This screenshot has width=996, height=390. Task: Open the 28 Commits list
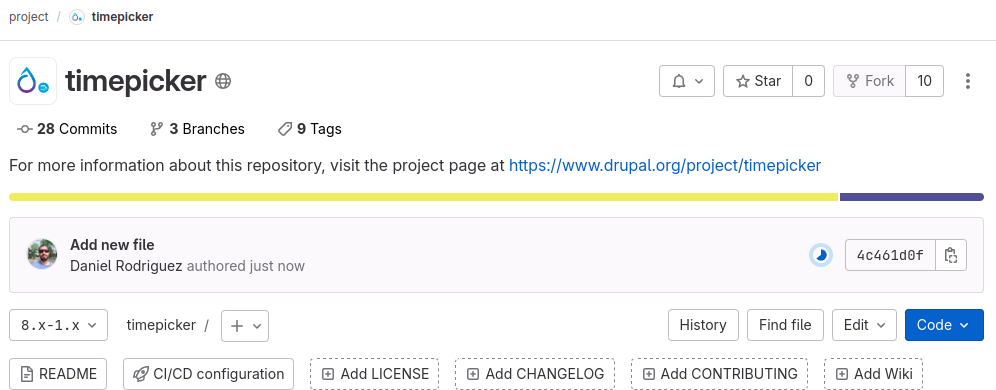pos(67,129)
